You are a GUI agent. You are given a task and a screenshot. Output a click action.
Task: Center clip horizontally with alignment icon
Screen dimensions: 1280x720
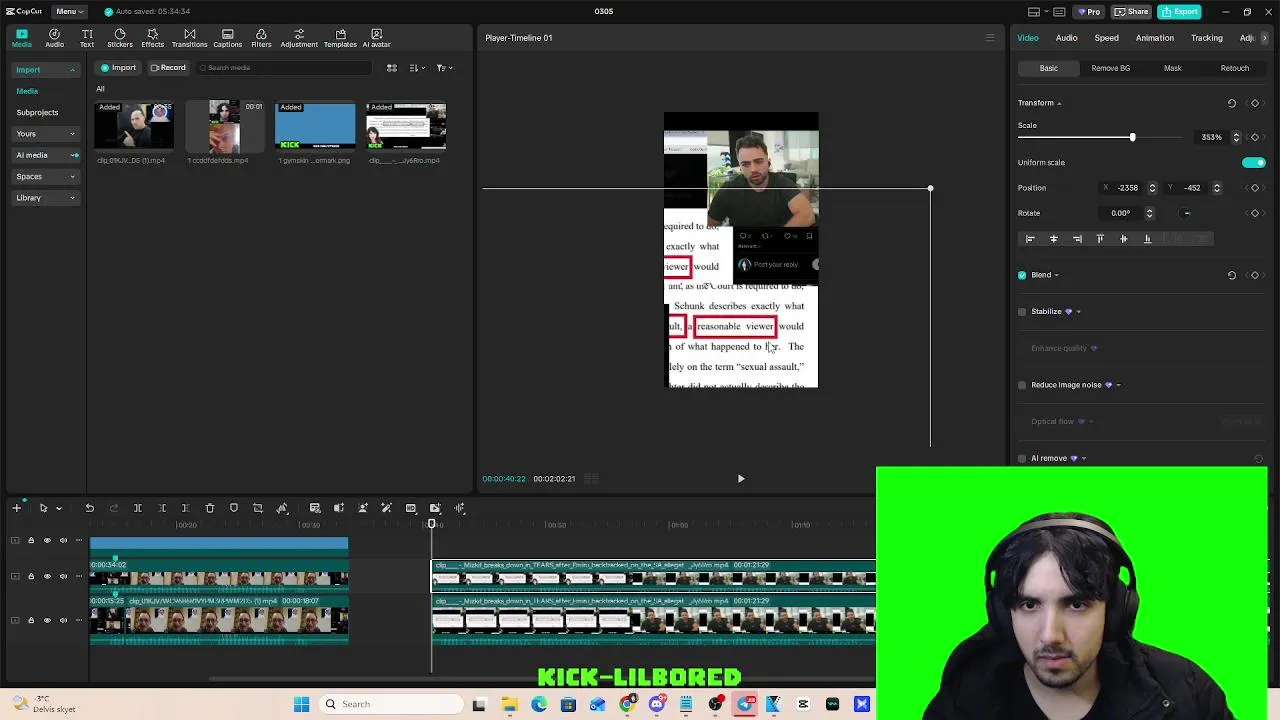(1053, 239)
